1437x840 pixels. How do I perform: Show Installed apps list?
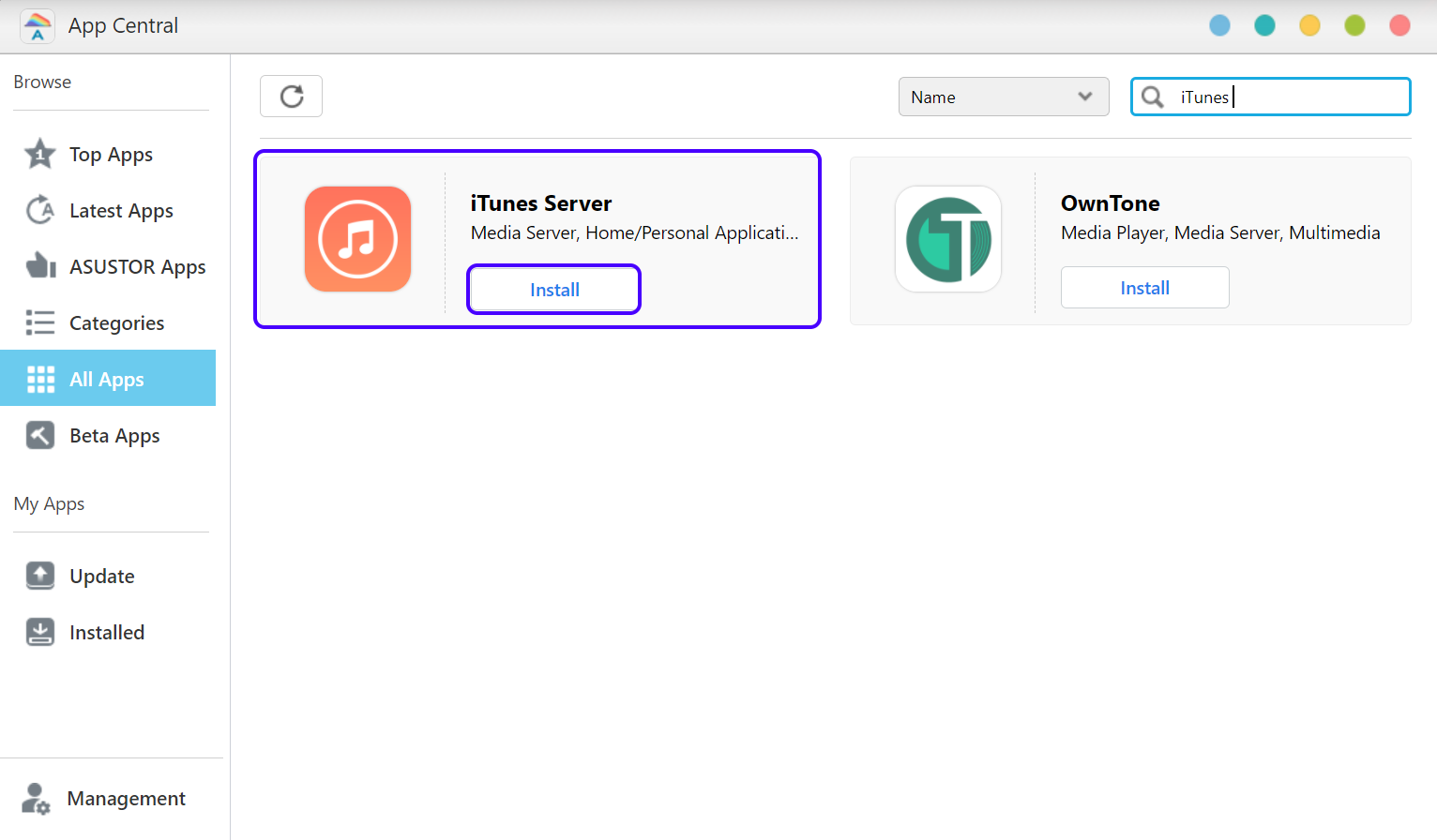pos(107,633)
